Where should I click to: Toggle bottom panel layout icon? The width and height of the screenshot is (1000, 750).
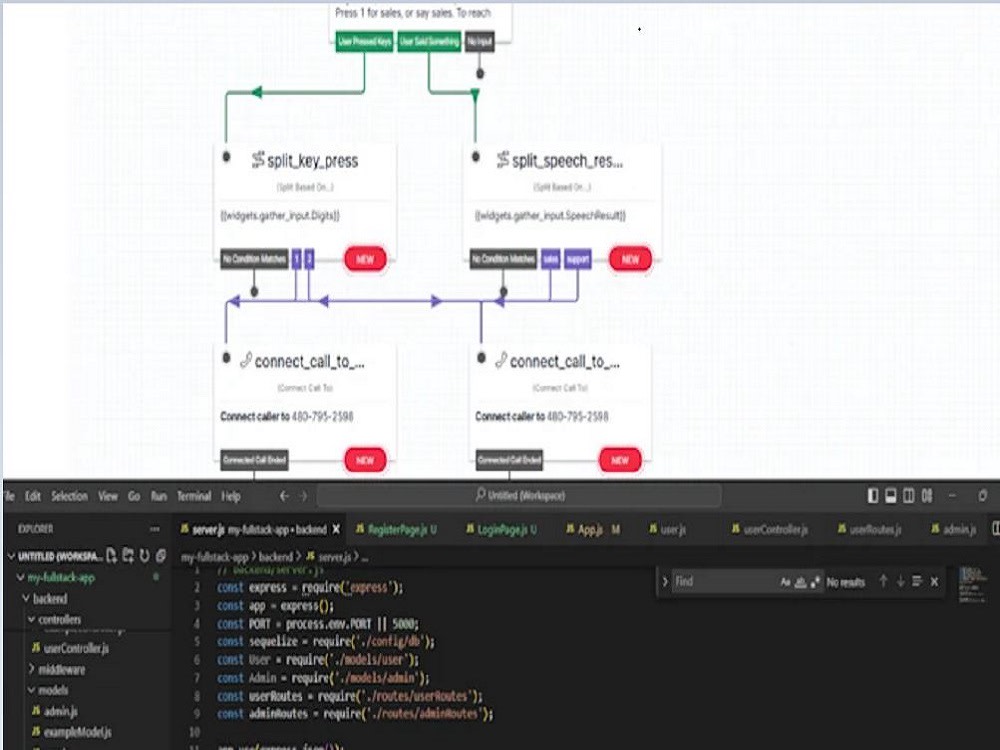891,496
